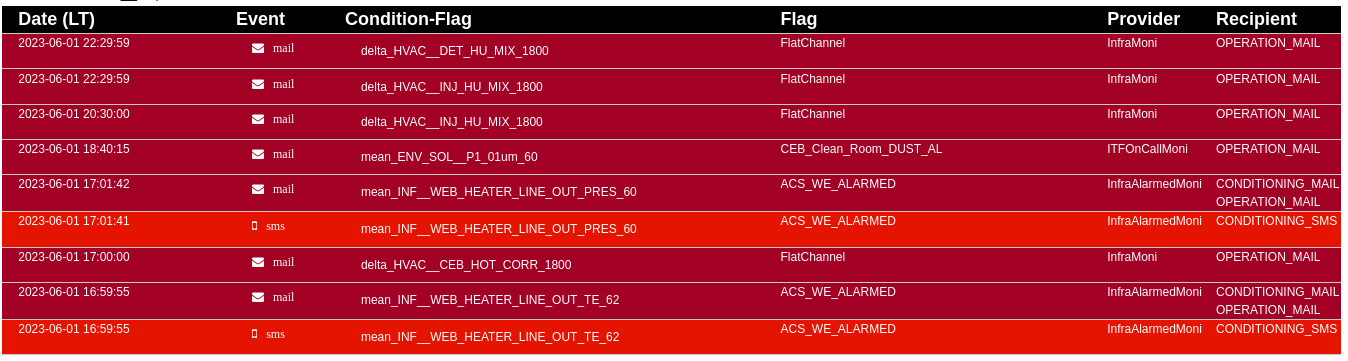
Task: Click the Flag column header
Action: (799, 19)
